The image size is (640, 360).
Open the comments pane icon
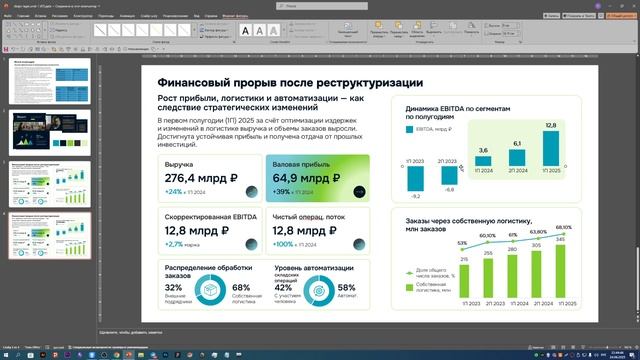[601, 16]
